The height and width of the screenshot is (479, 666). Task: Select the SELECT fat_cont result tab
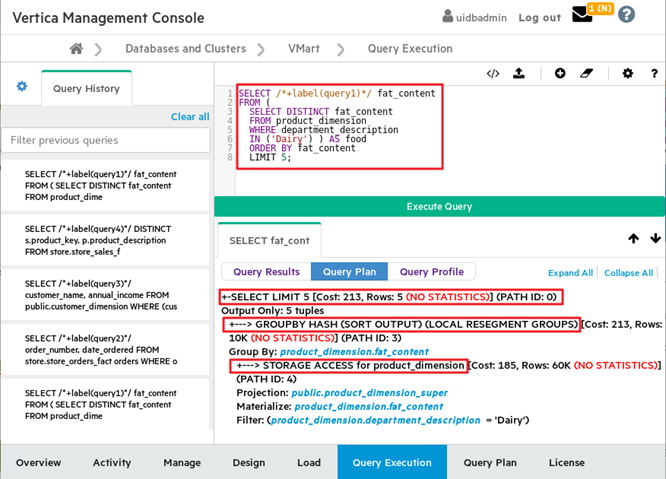pos(269,240)
